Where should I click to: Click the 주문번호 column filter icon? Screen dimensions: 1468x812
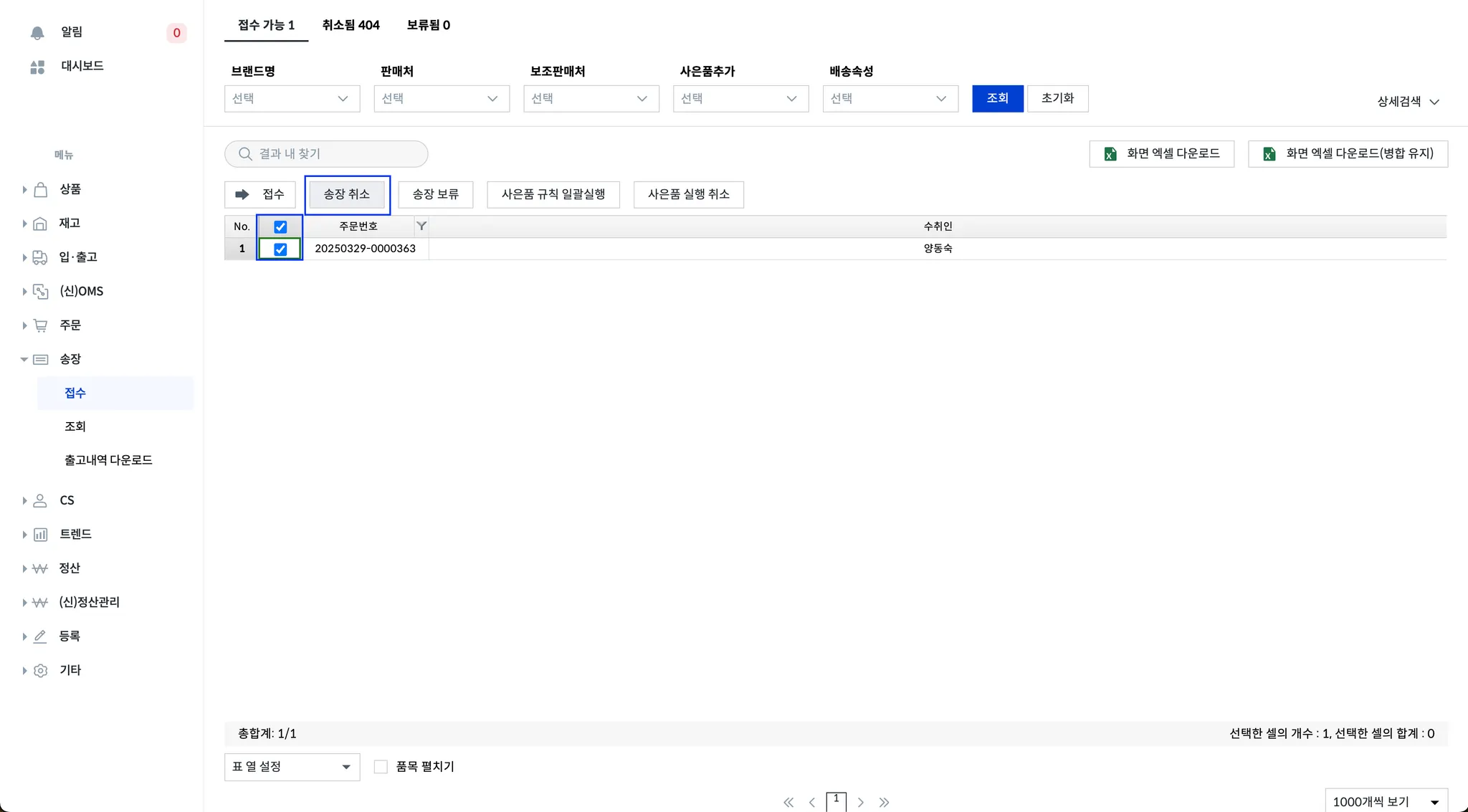tap(421, 226)
